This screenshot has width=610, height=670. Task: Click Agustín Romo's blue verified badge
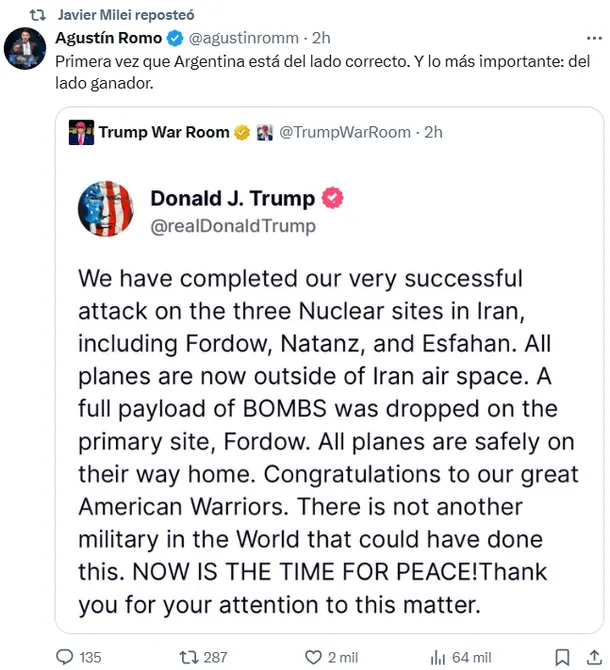[x=174, y=39]
